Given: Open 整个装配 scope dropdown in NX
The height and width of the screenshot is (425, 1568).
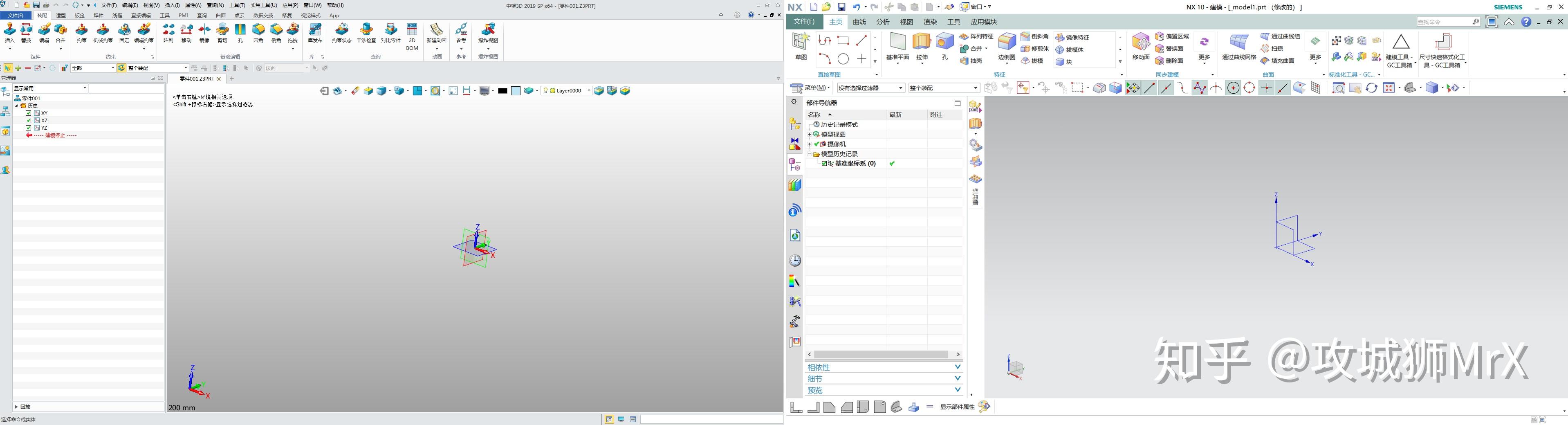Looking at the screenshot, I should tap(944, 88).
